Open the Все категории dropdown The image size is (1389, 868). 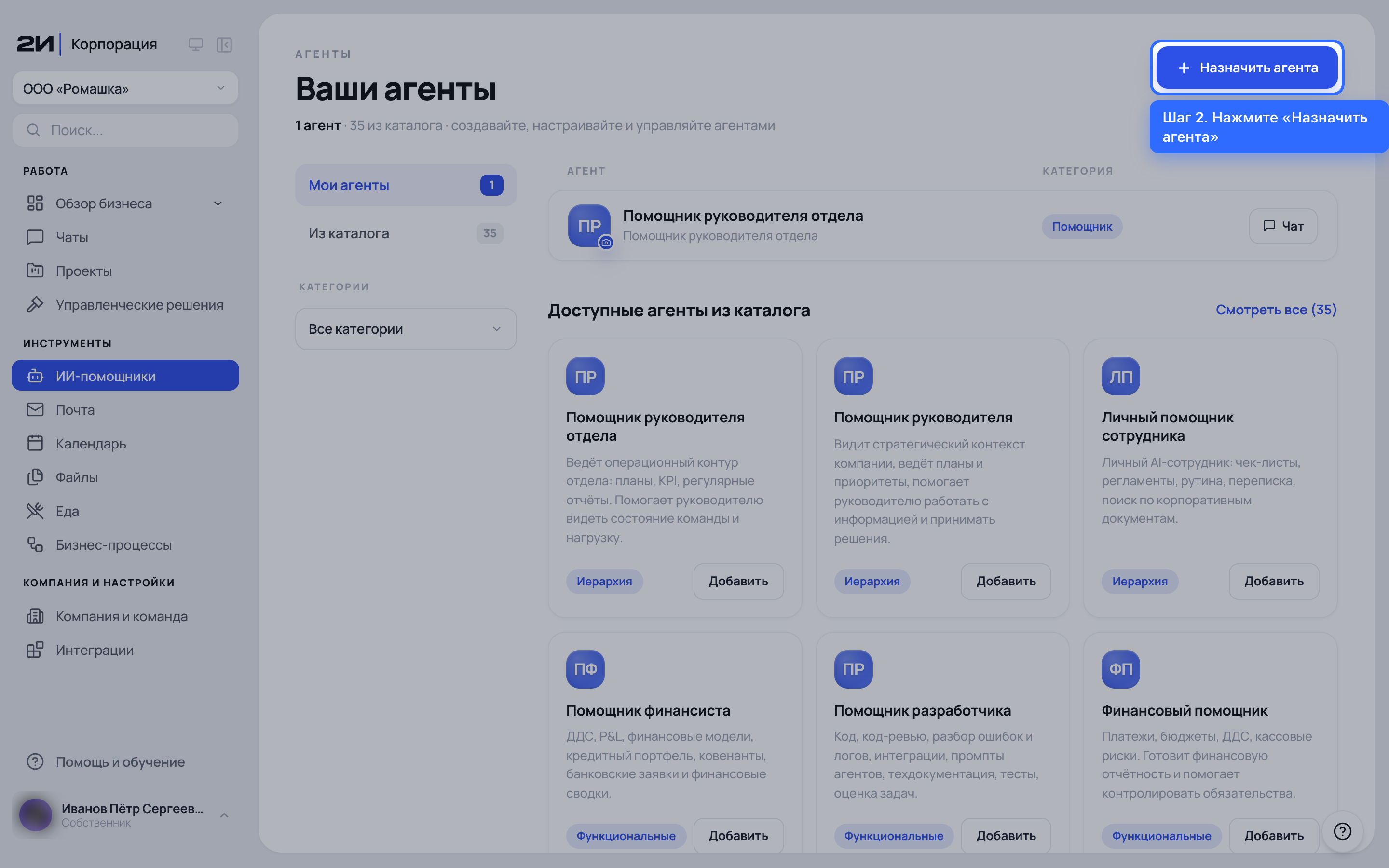tap(406, 329)
